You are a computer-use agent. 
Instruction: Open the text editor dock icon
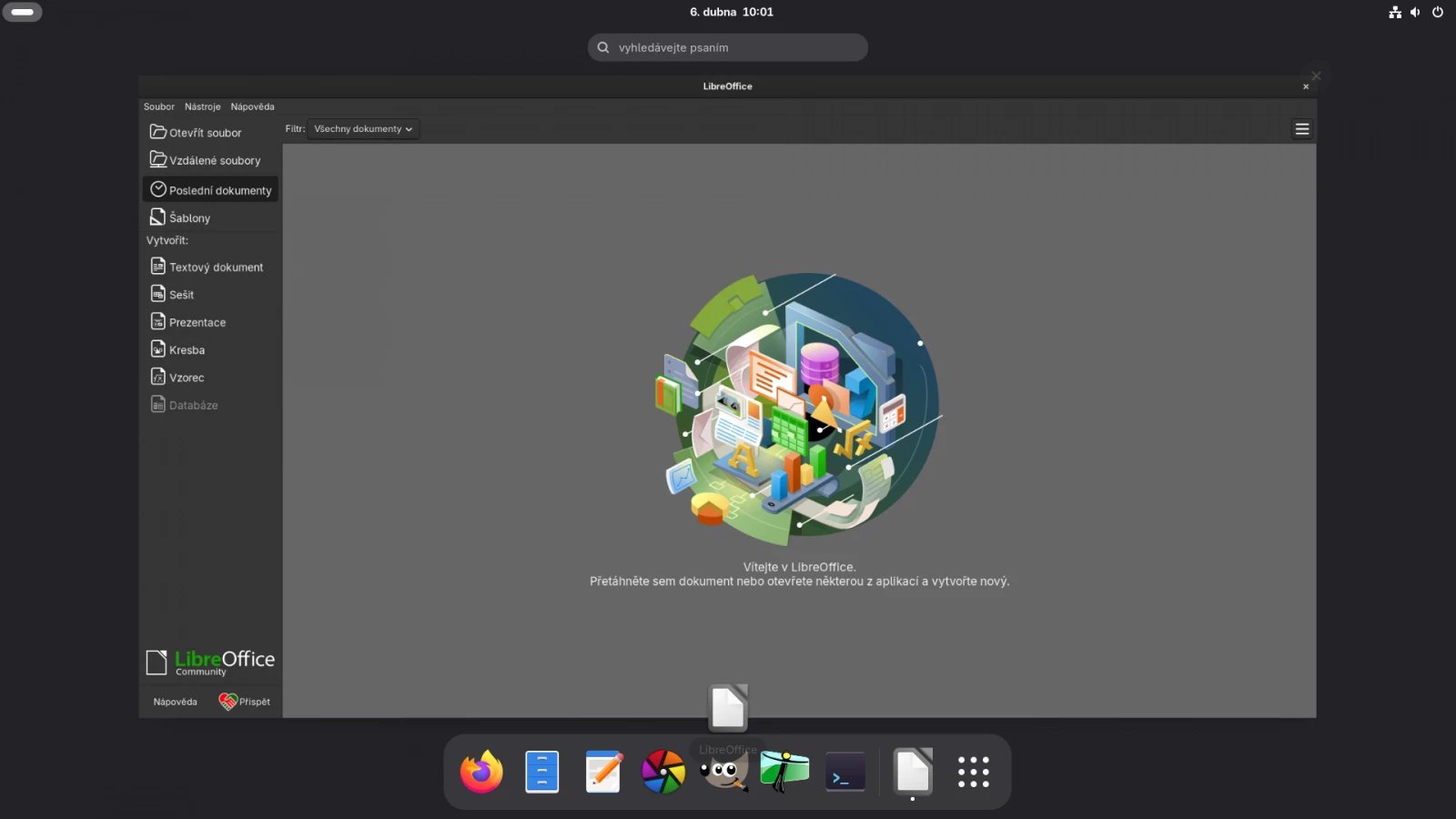click(603, 772)
